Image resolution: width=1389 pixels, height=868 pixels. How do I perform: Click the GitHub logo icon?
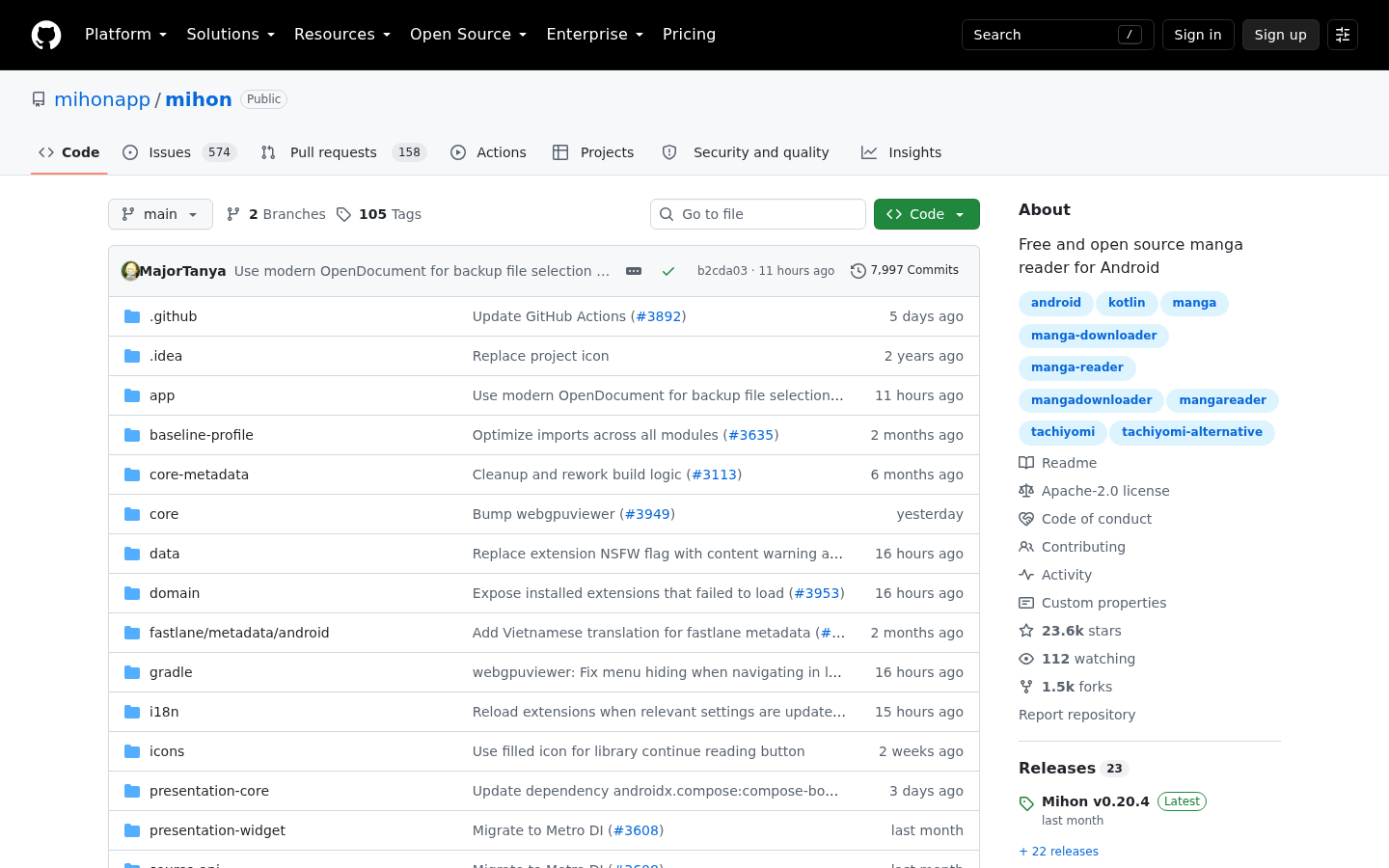click(46, 35)
